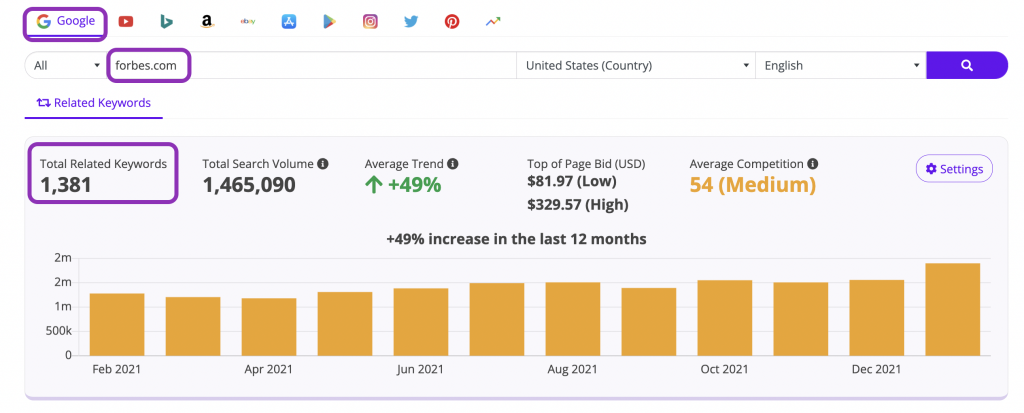Select the Google tab
This screenshot has height=413, width=1024.
click(x=66, y=21)
